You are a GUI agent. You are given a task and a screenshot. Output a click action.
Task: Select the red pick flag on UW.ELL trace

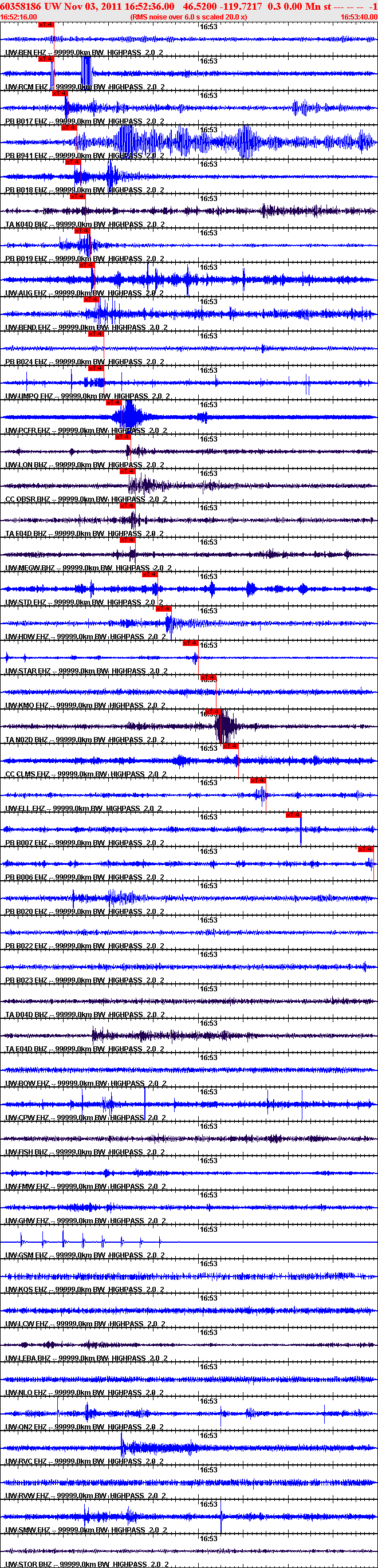(258, 781)
